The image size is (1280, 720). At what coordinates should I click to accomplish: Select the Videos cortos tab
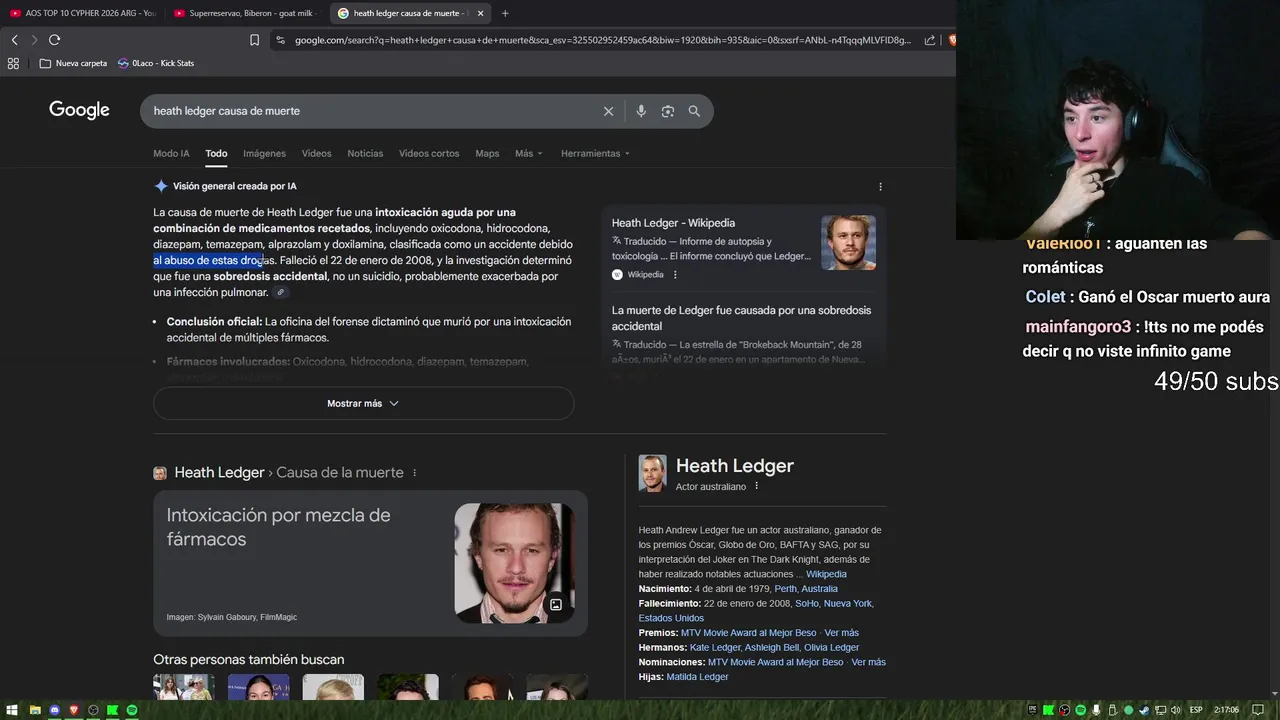coord(429,153)
